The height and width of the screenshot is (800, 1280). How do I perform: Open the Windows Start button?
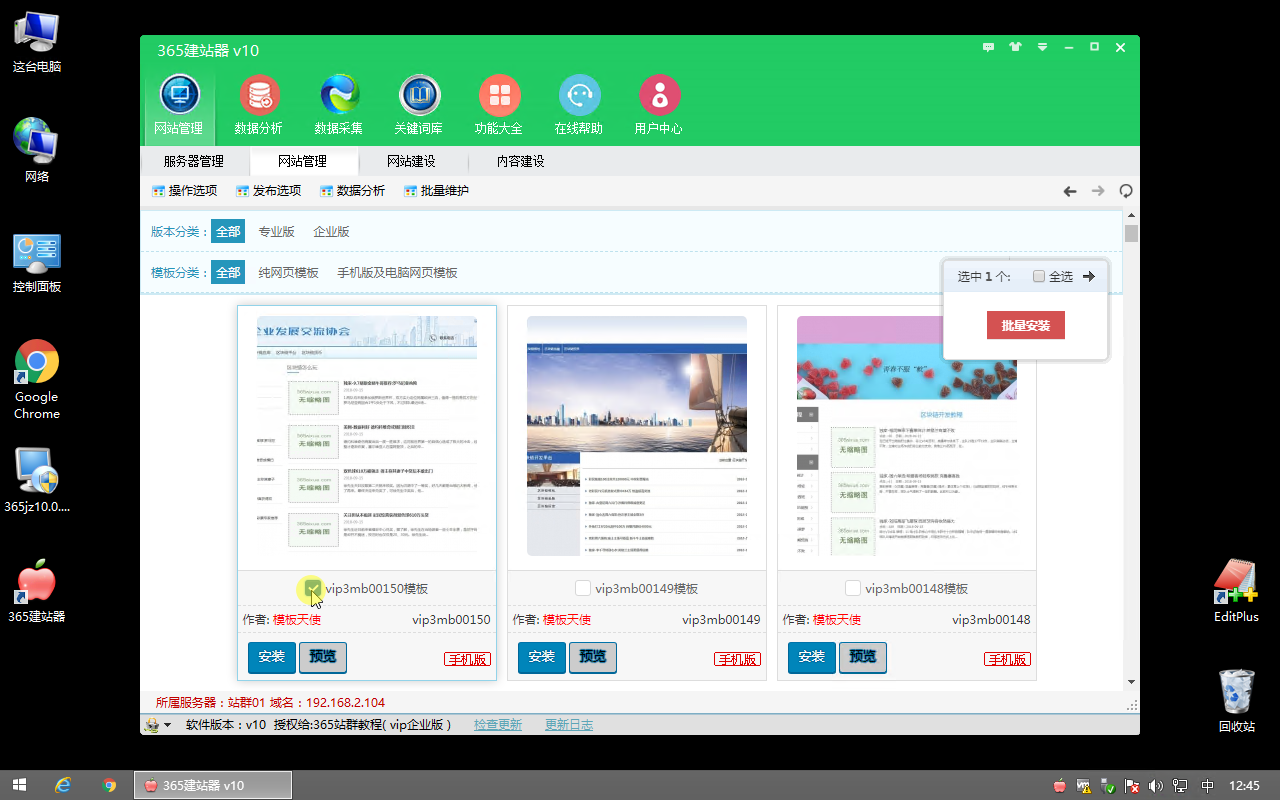point(18,785)
